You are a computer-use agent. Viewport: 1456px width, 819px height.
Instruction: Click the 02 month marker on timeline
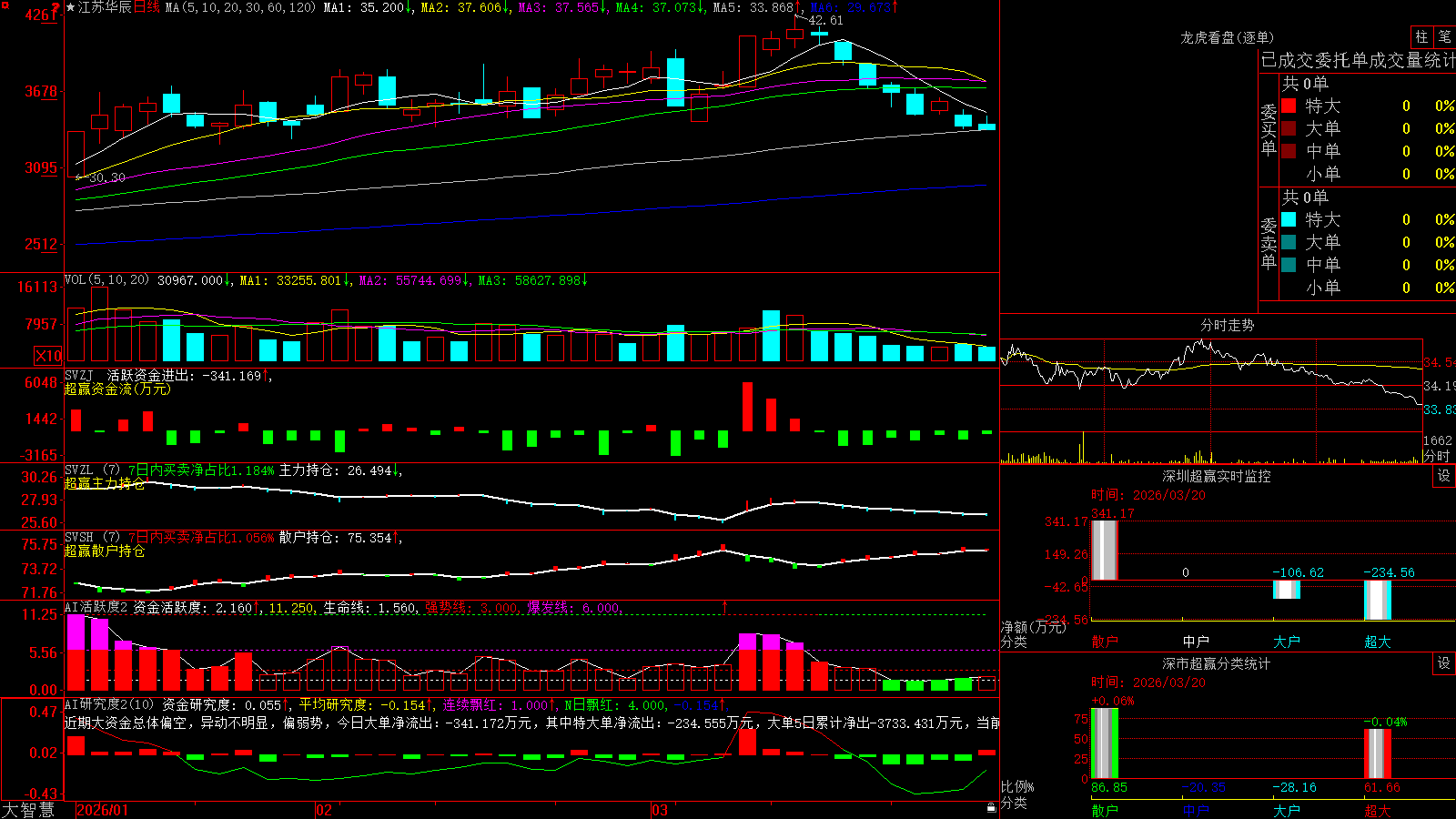click(324, 810)
